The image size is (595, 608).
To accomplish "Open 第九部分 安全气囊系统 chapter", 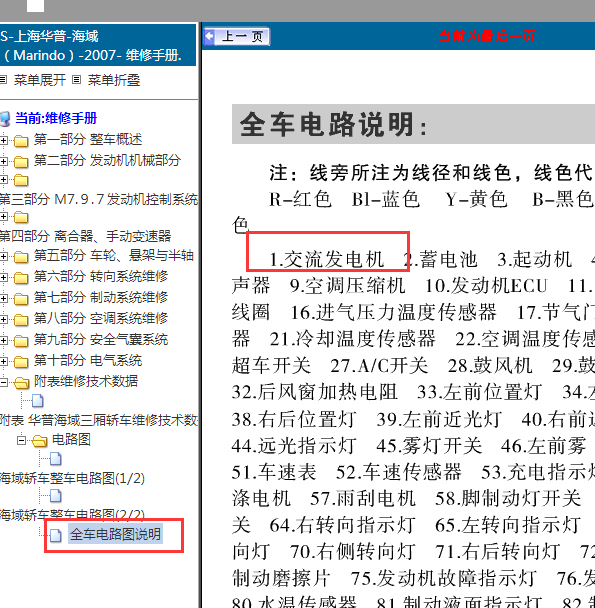I will (x=101, y=339).
